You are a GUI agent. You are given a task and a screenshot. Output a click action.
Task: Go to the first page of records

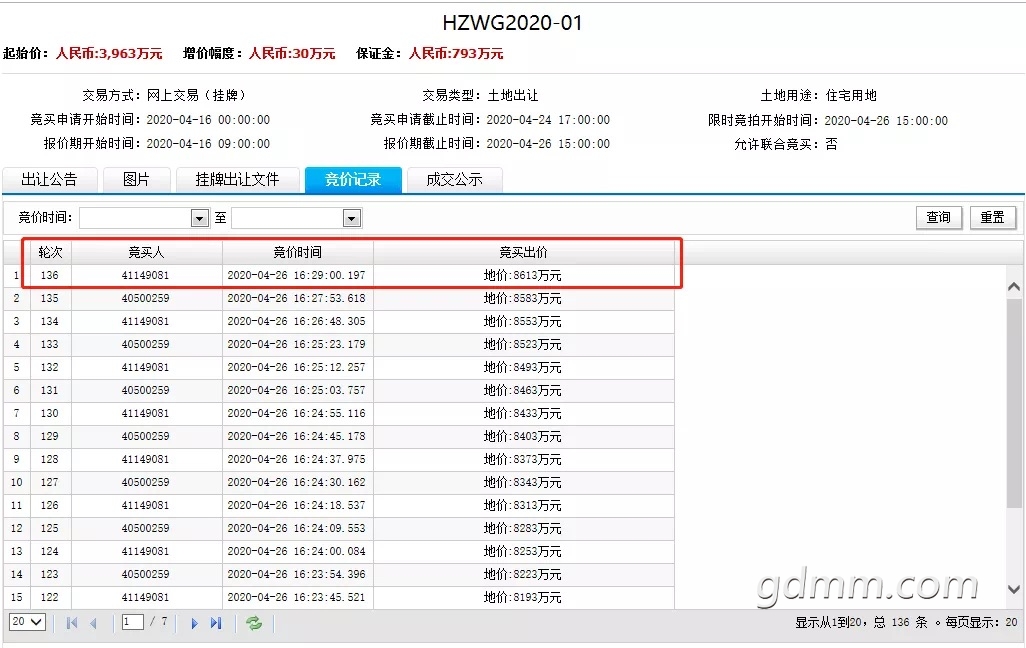[72, 622]
